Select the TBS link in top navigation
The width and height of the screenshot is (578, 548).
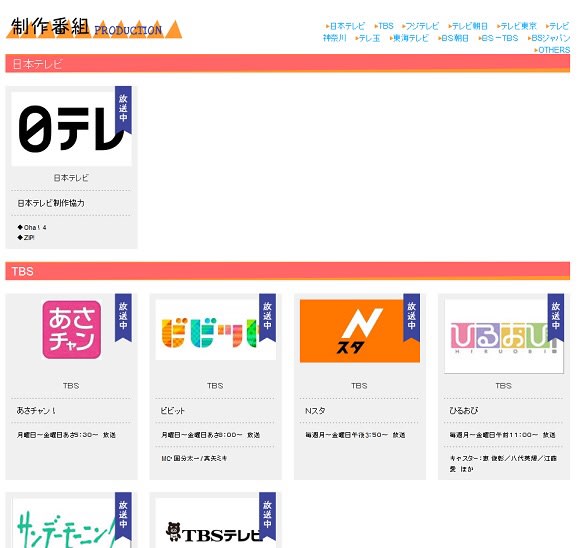pyautogui.click(x=384, y=26)
